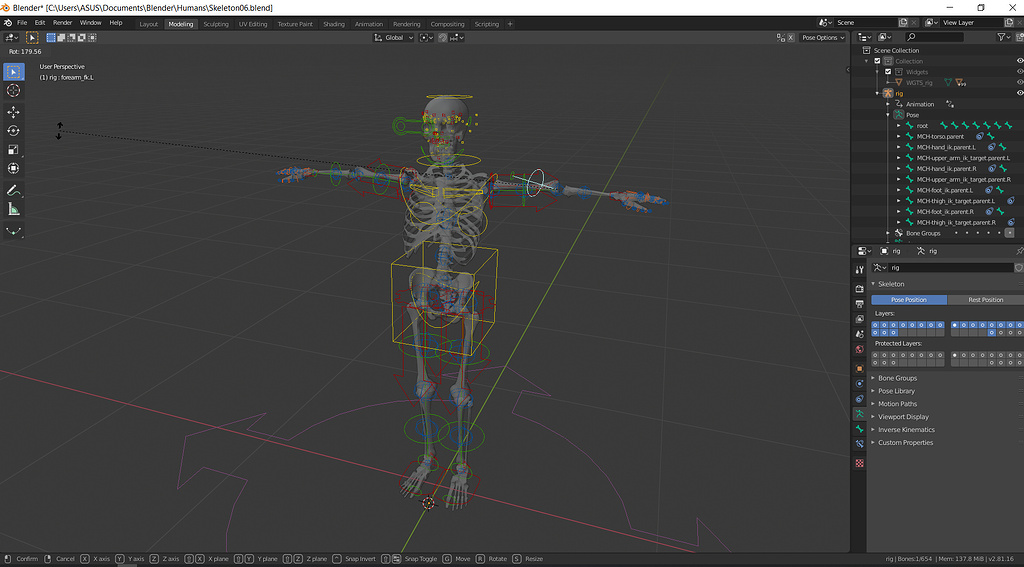Open the View Layer properties tab

coord(859,319)
